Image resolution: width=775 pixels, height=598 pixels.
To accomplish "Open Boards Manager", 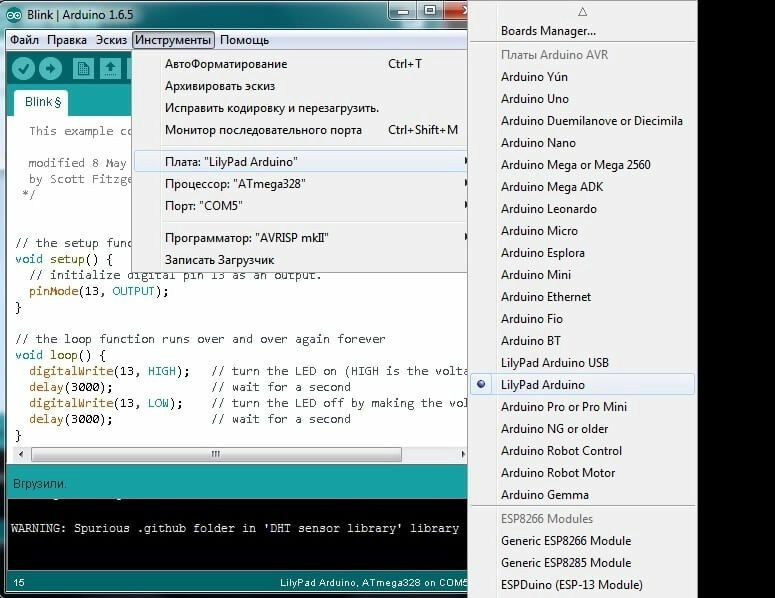I will pyautogui.click(x=583, y=31).
